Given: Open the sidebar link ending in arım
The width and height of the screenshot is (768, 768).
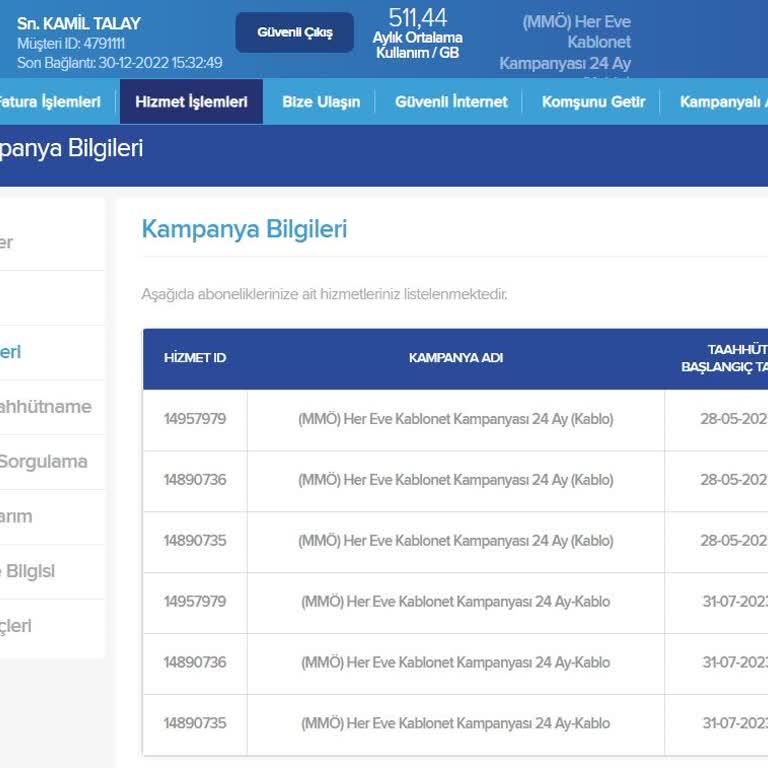Looking at the screenshot, I should pyautogui.click(x=16, y=516).
